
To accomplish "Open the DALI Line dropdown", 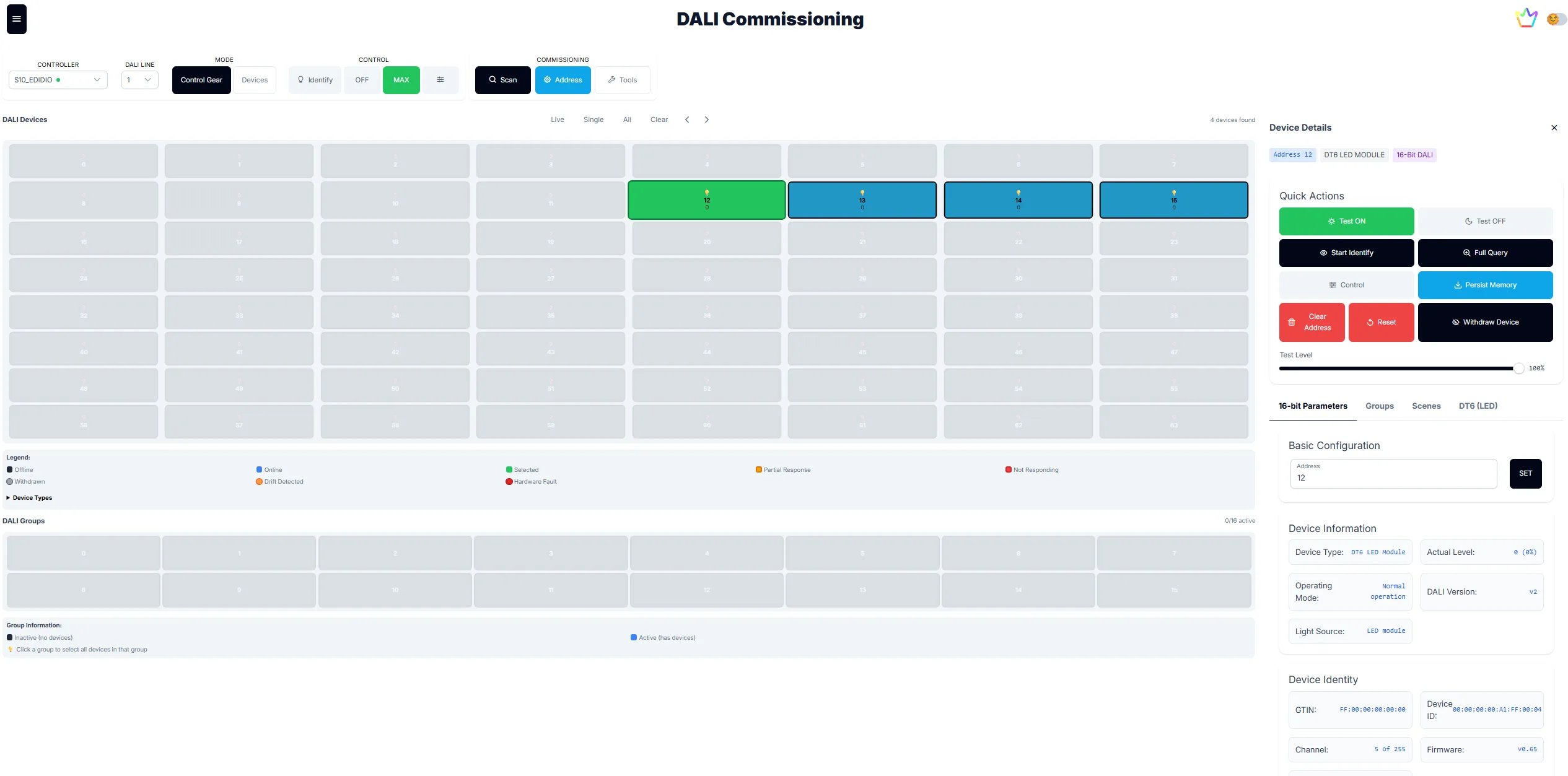I will point(139,80).
